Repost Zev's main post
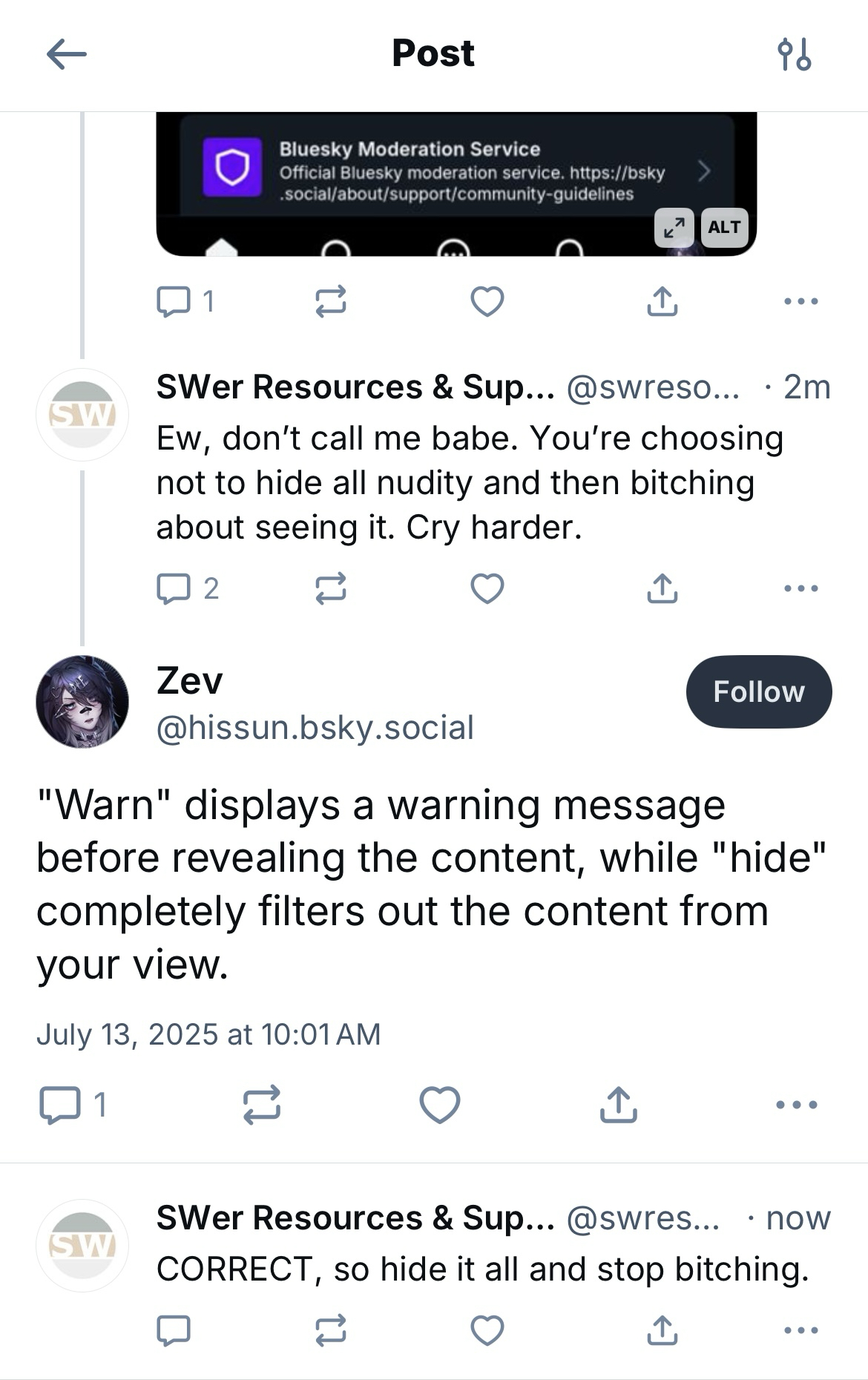 pos(262,1105)
